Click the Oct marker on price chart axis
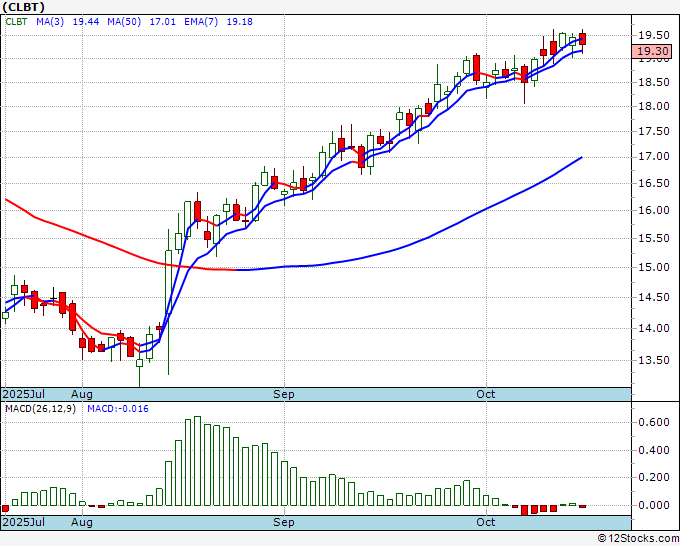The height and width of the screenshot is (546, 680). (x=487, y=394)
